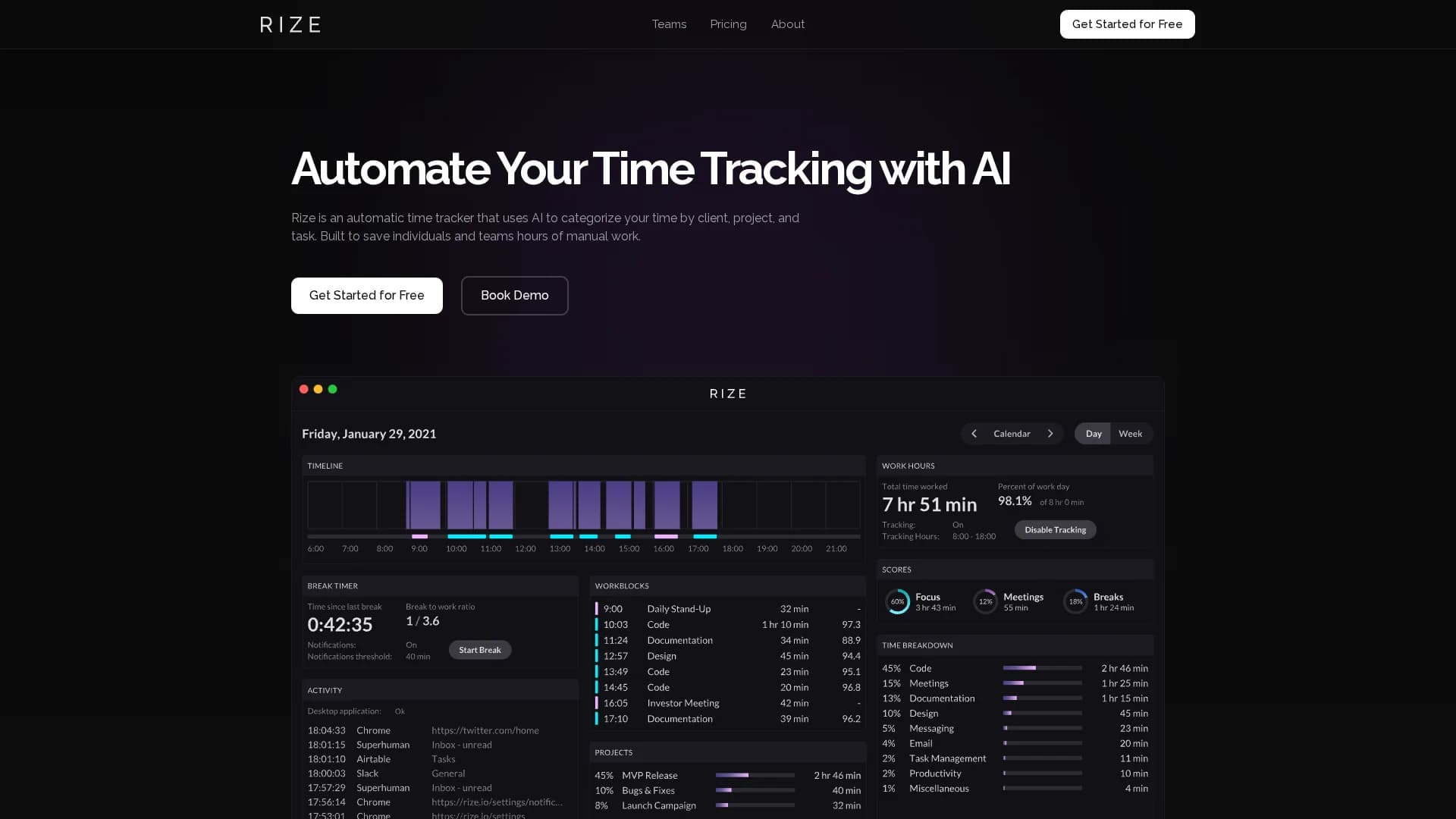Image resolution: width=1456 pixels, height=819 pixels.
Task: Click the 7 hr 51 min total time
Action: 929,504
